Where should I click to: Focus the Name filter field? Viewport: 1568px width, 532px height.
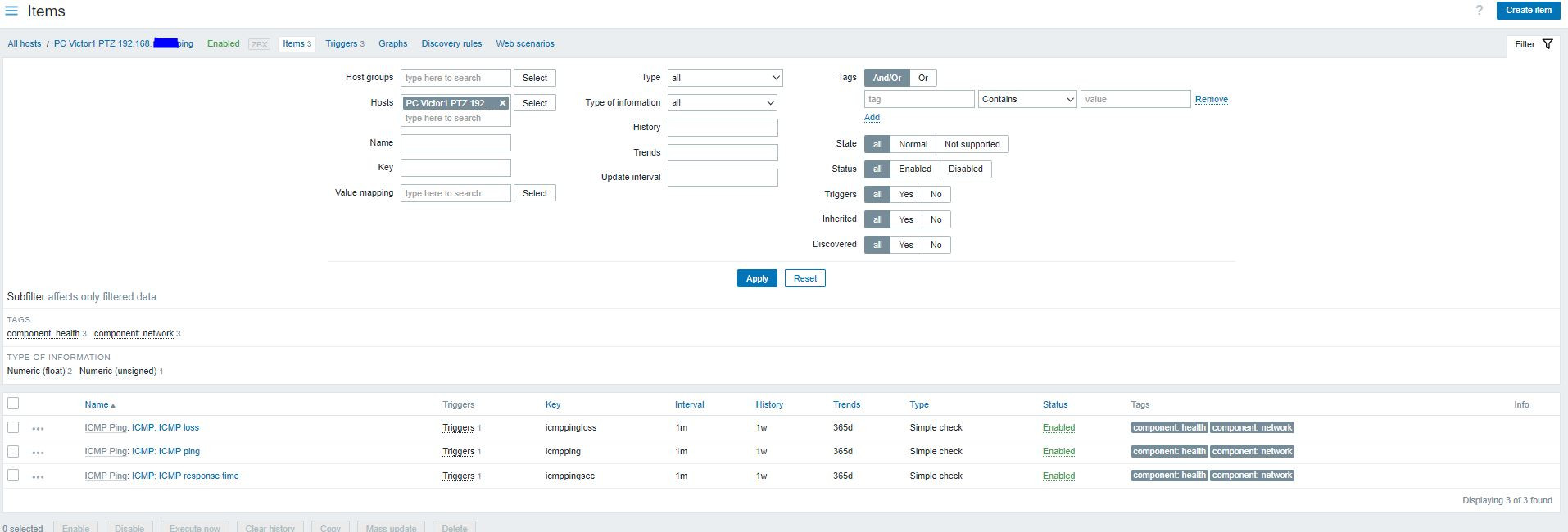455,142
